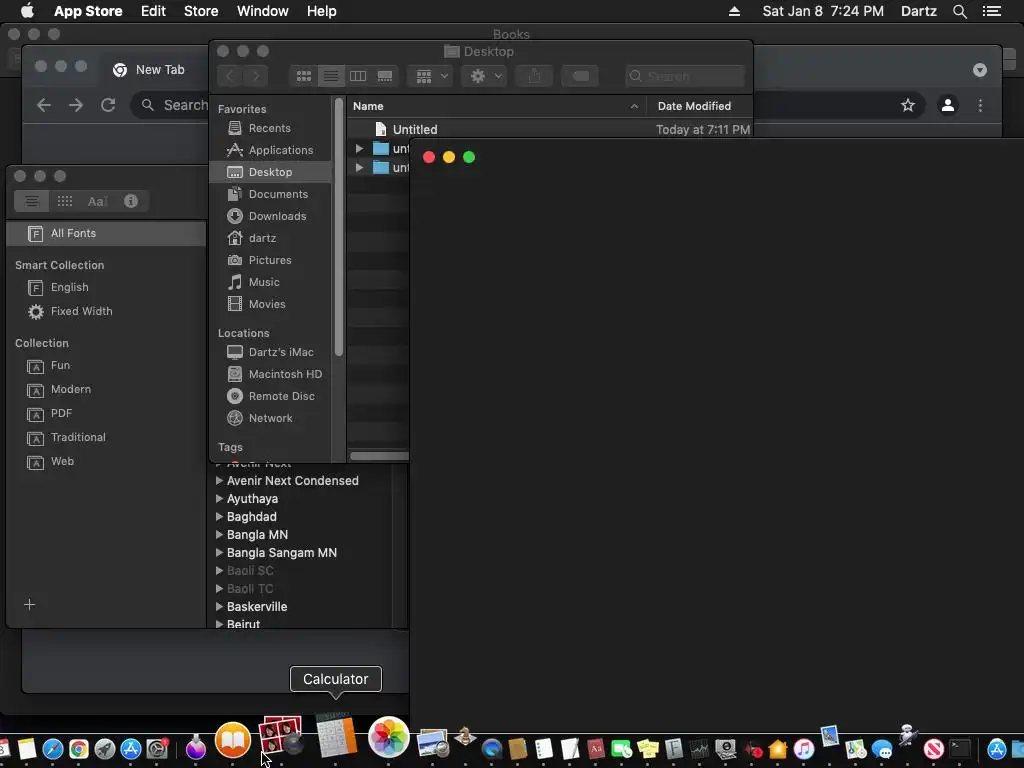Viewport: 1024px width, 768px height.
Task: Expand Baghdad font family
Action: (x=219, y=517)
